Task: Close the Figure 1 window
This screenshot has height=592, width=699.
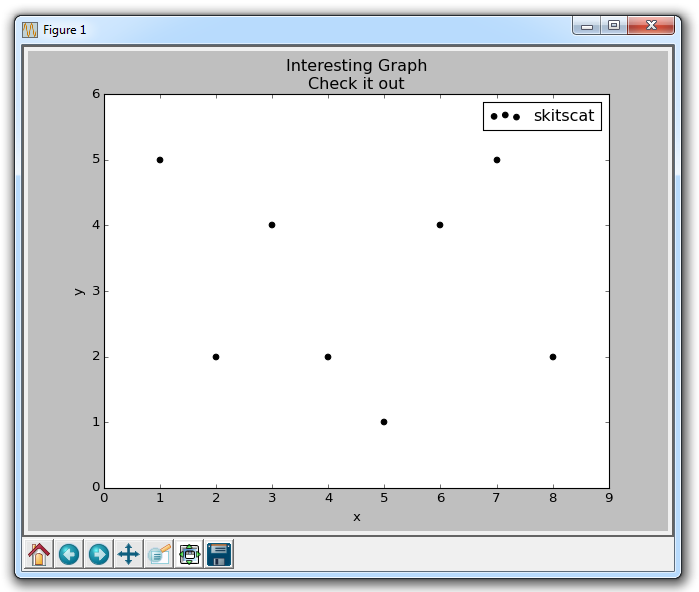Action: click(x=652, y=26)
